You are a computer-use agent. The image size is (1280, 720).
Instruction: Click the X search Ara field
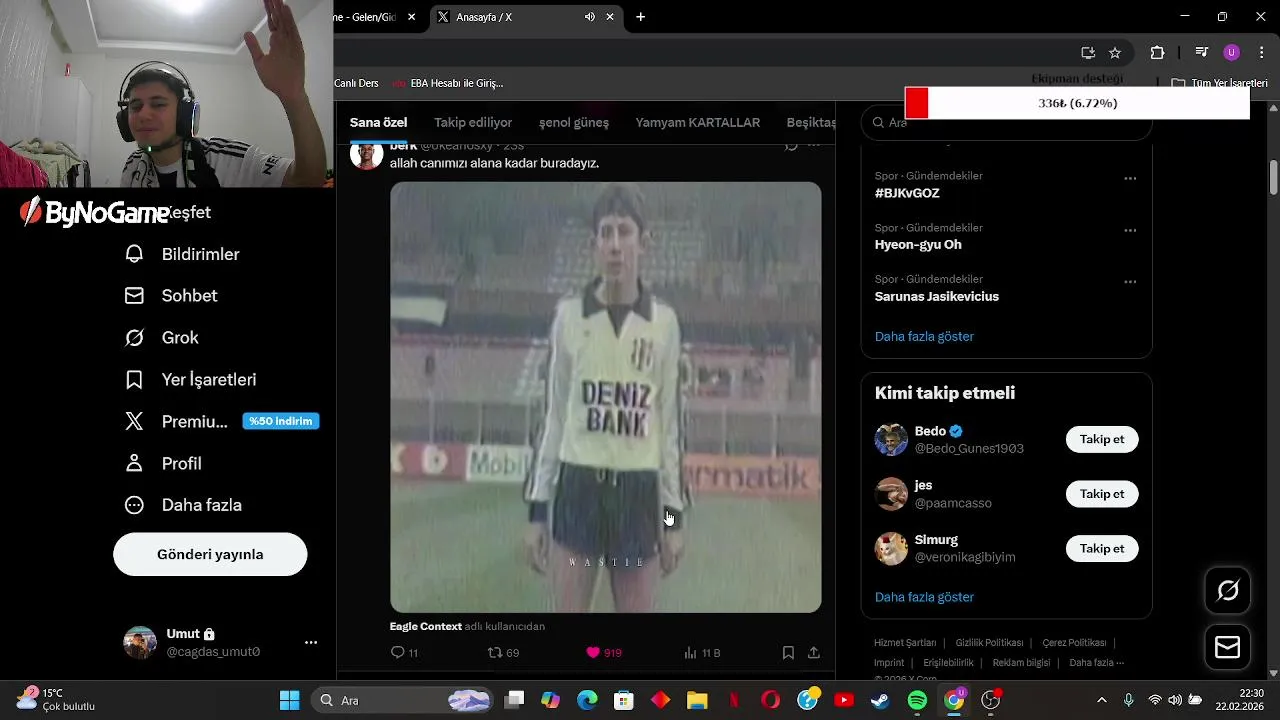click(x=1006, y=123)
